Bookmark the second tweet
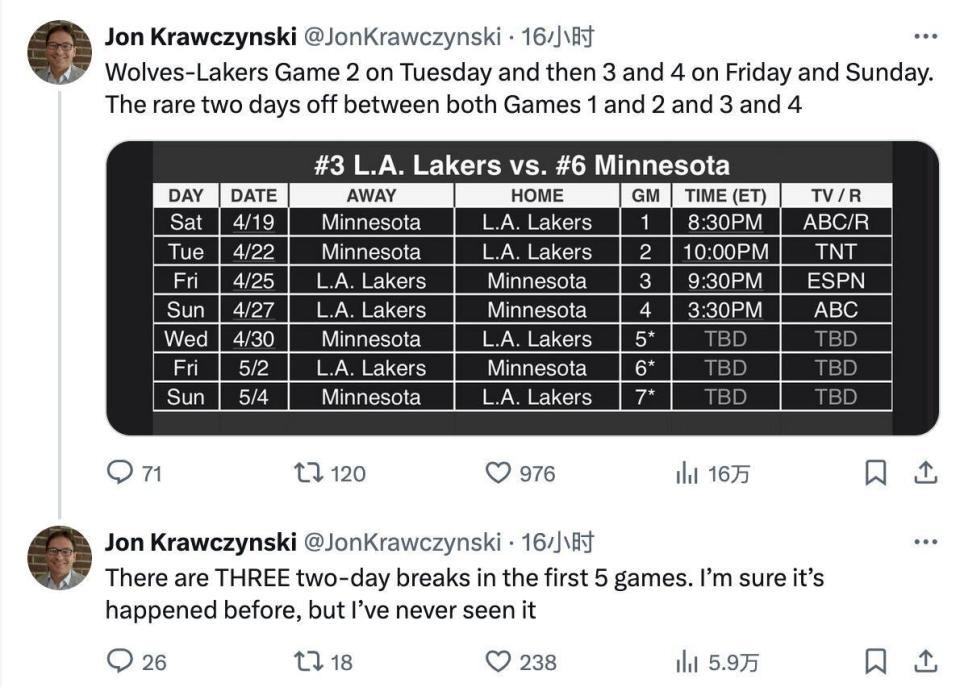Screen dimensions: 960x687 pyautogui.click(x=875, y=661)
